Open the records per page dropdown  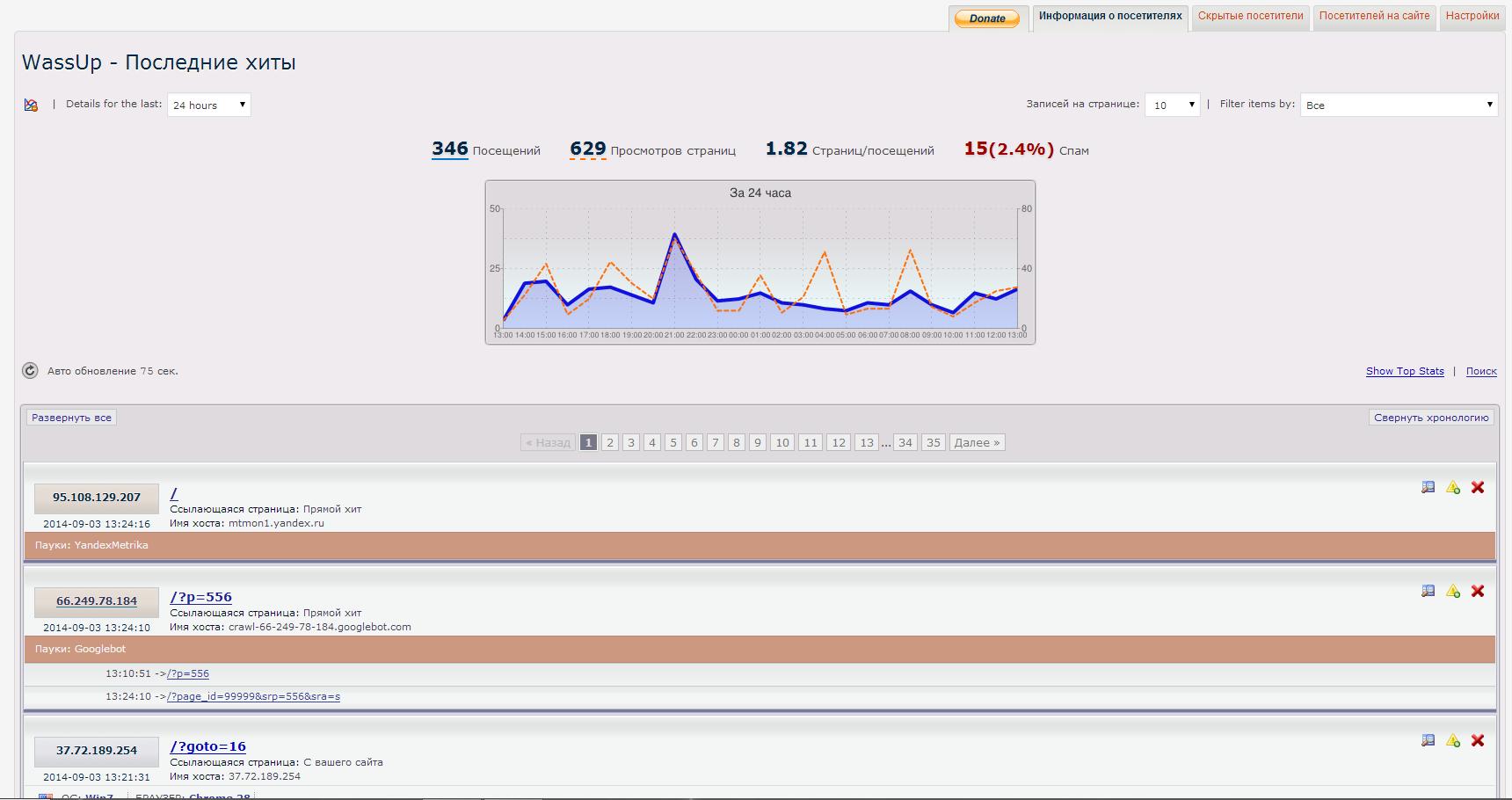tap(1172, 105)
